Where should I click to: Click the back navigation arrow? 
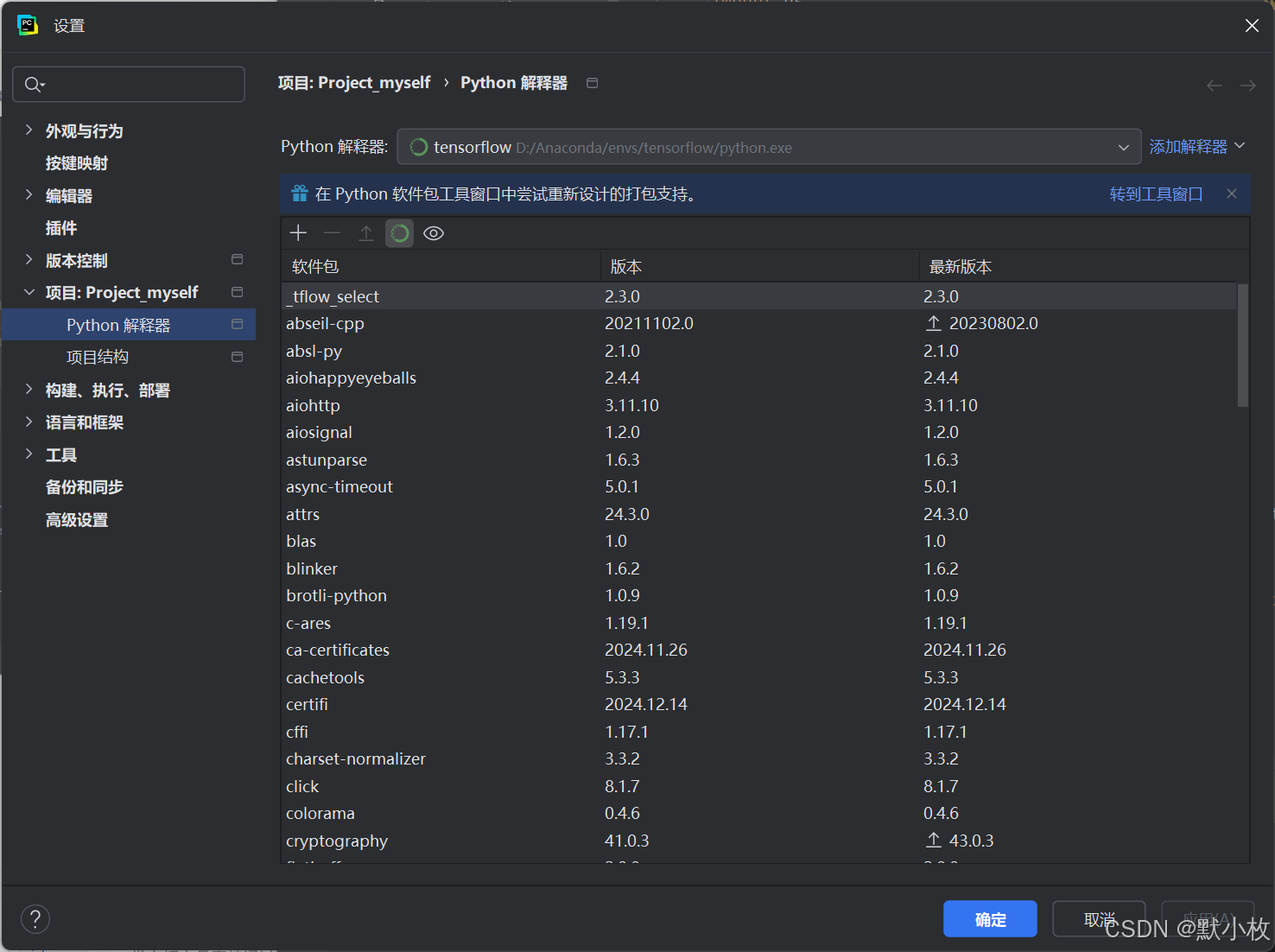[1215, 85]
